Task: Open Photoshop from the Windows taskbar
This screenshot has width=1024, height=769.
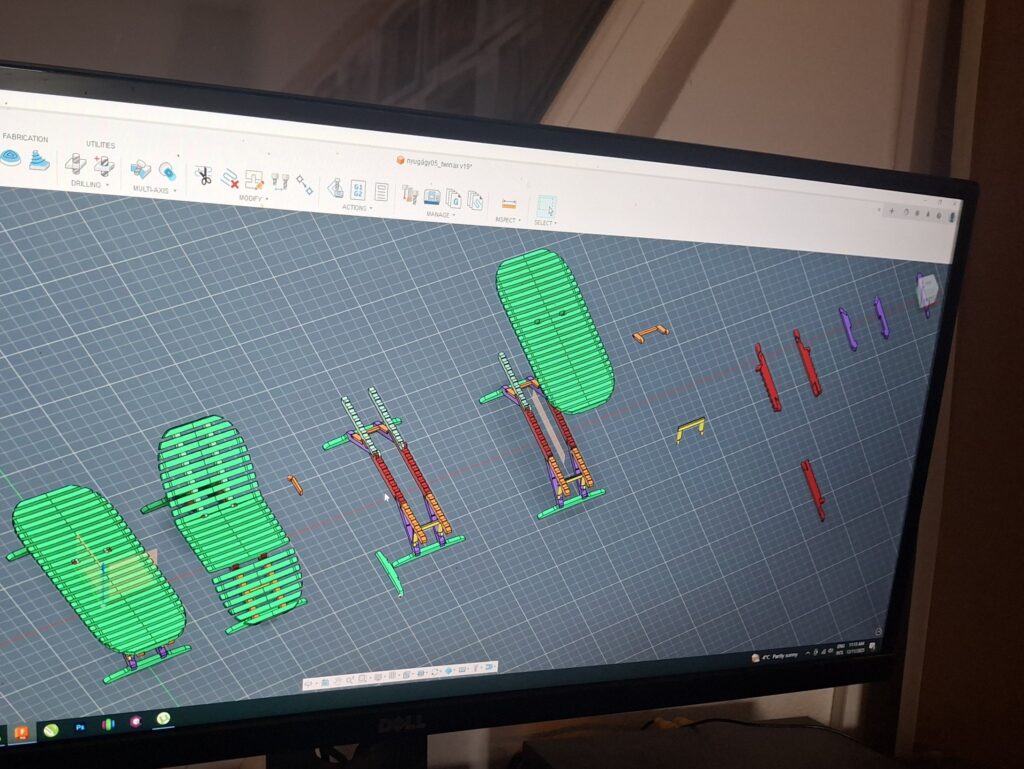Action: [81, 726]
